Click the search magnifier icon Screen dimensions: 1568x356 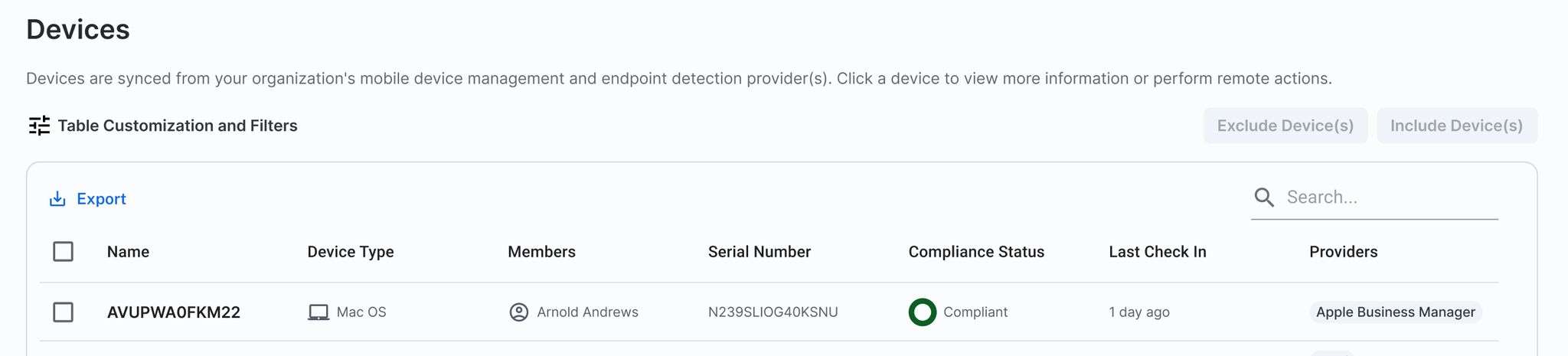click(x=1264, y=198)
